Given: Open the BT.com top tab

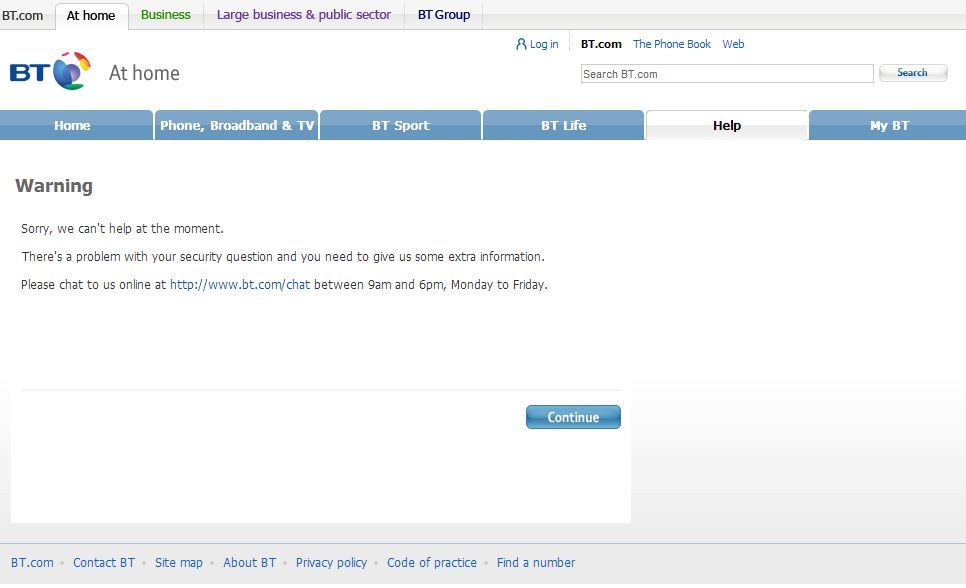Looking at the screenshot, I should coord(23,15).
